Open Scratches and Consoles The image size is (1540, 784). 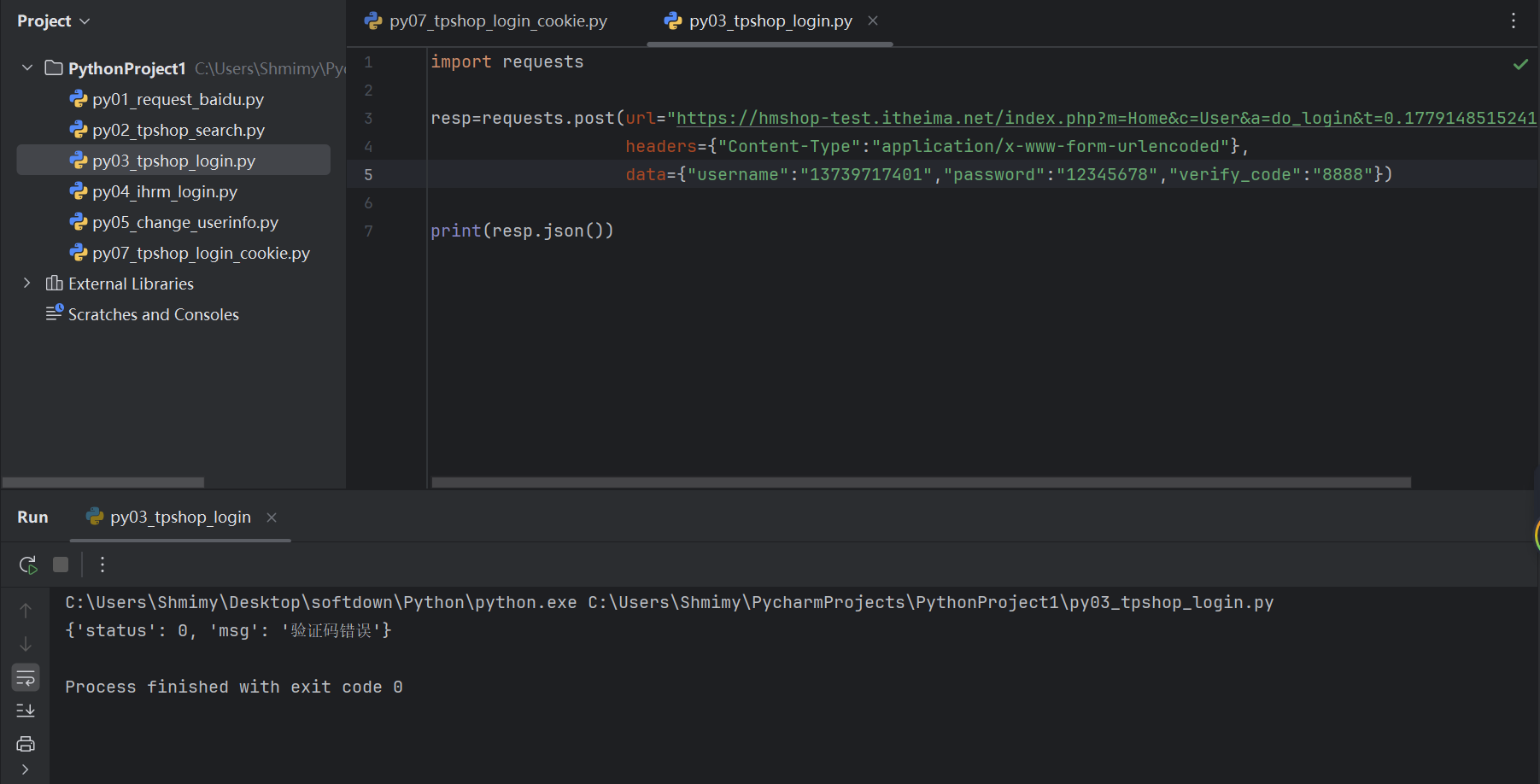(x=153, y=314)
